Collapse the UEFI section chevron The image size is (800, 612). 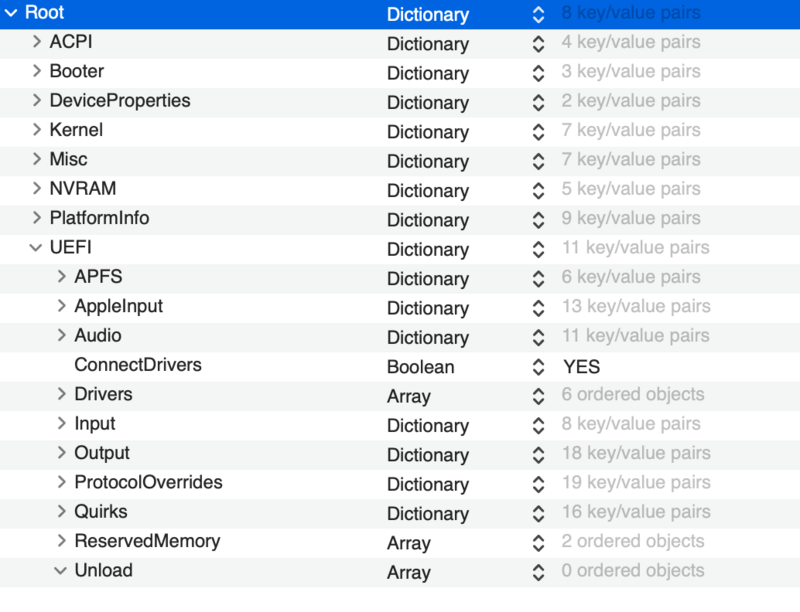37,248
